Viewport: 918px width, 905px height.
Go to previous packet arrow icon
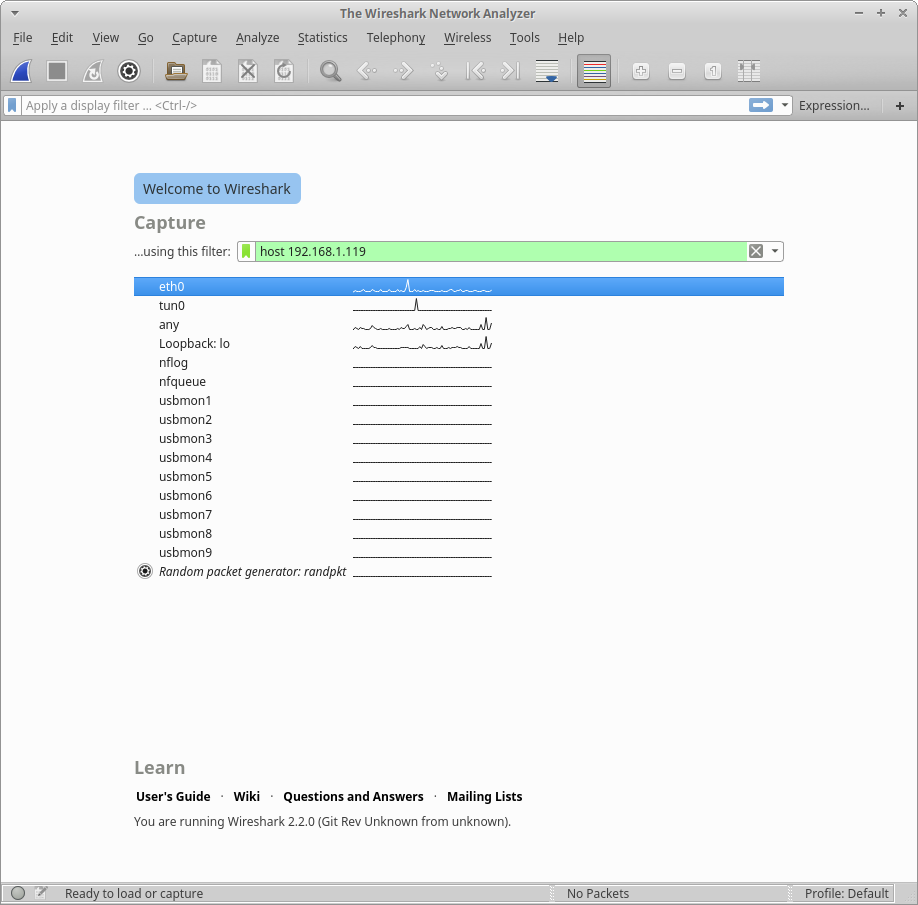(x=367, y=71)
